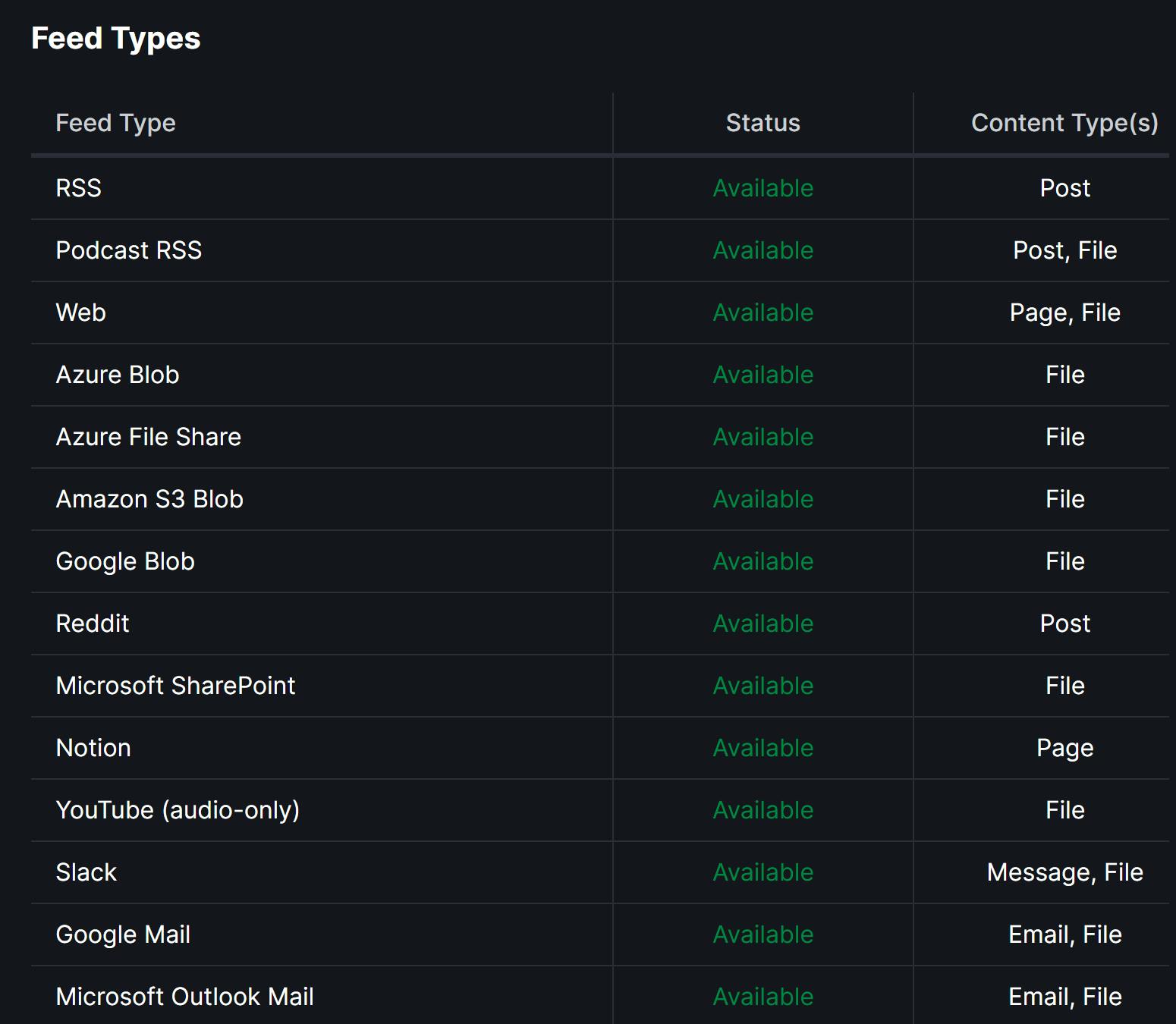The width and height of the screenshot is (1176, 1024).
Task: Click Microsoft Outlook Mail feed type
Action: tap(184, 997)
